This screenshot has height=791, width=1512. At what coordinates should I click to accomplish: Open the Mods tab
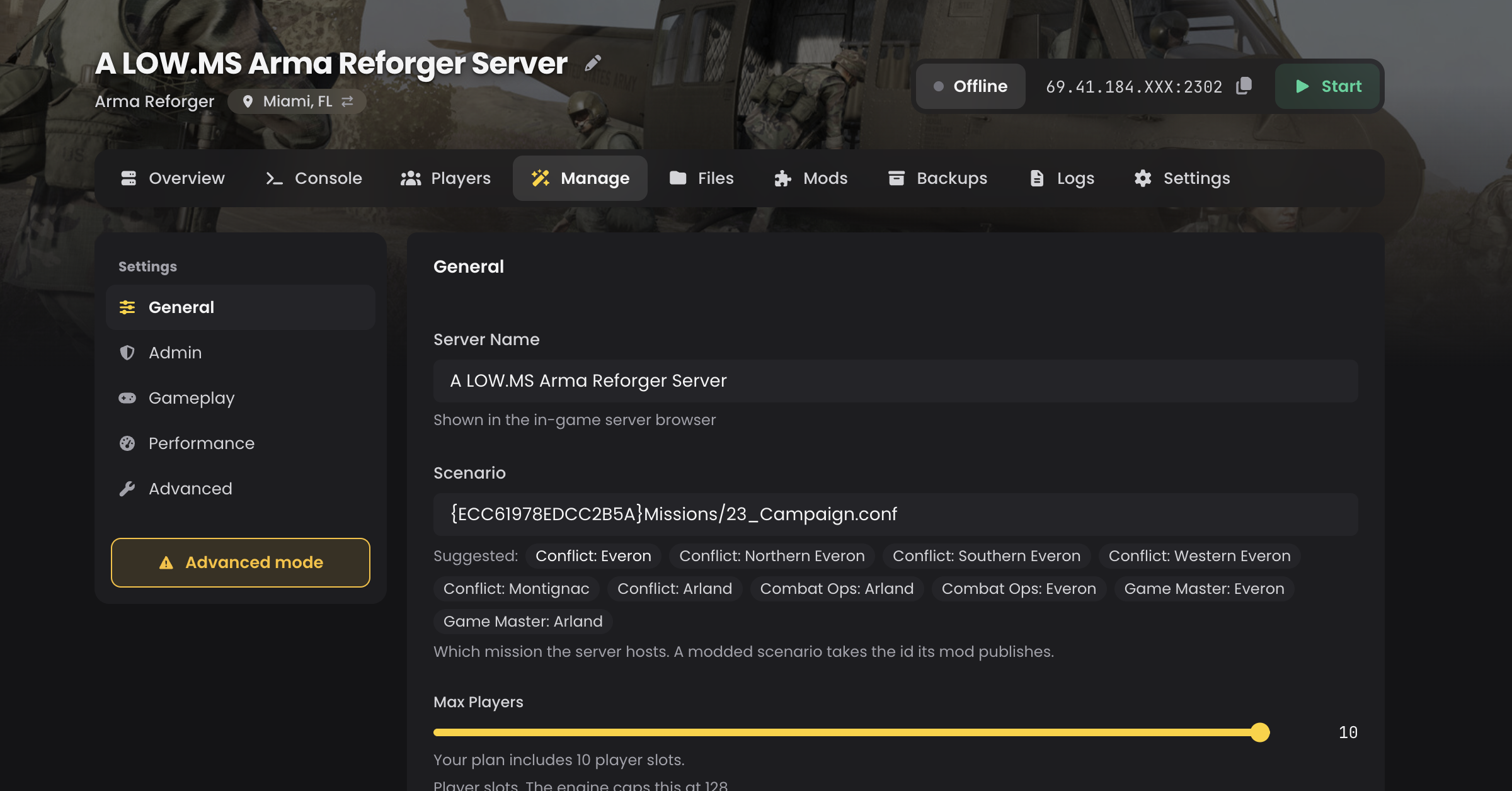(811, 178)
